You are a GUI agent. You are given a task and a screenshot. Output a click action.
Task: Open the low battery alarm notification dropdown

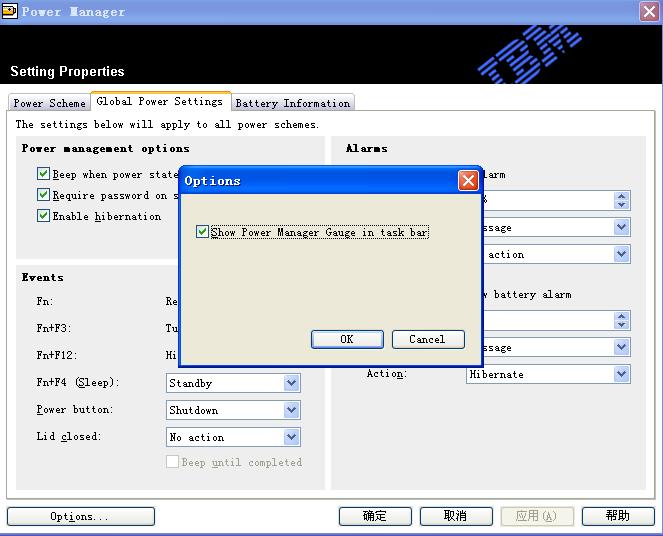click(x=621, y=227)
